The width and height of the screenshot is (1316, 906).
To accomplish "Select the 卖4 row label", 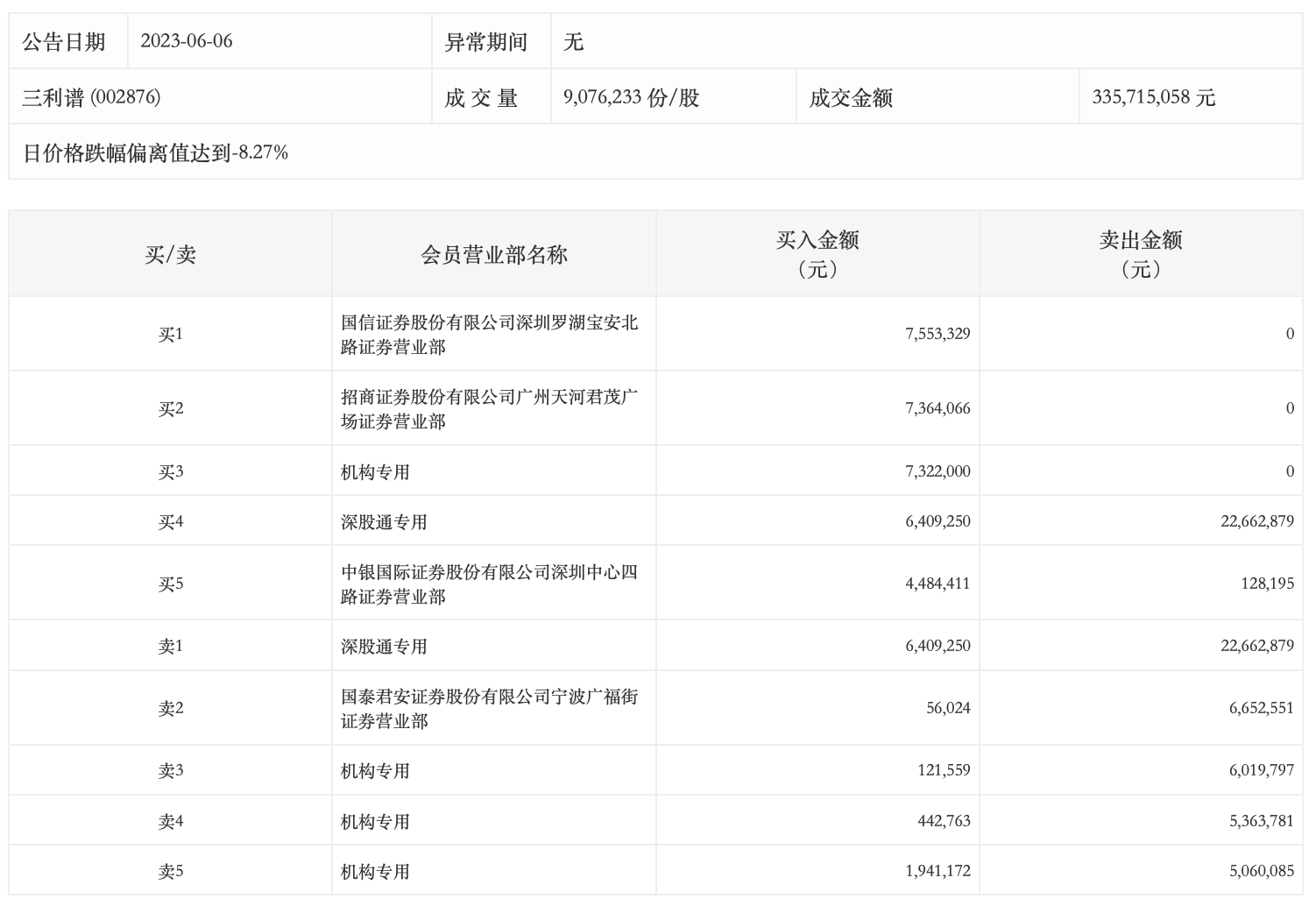I will [x=170, y=821].
